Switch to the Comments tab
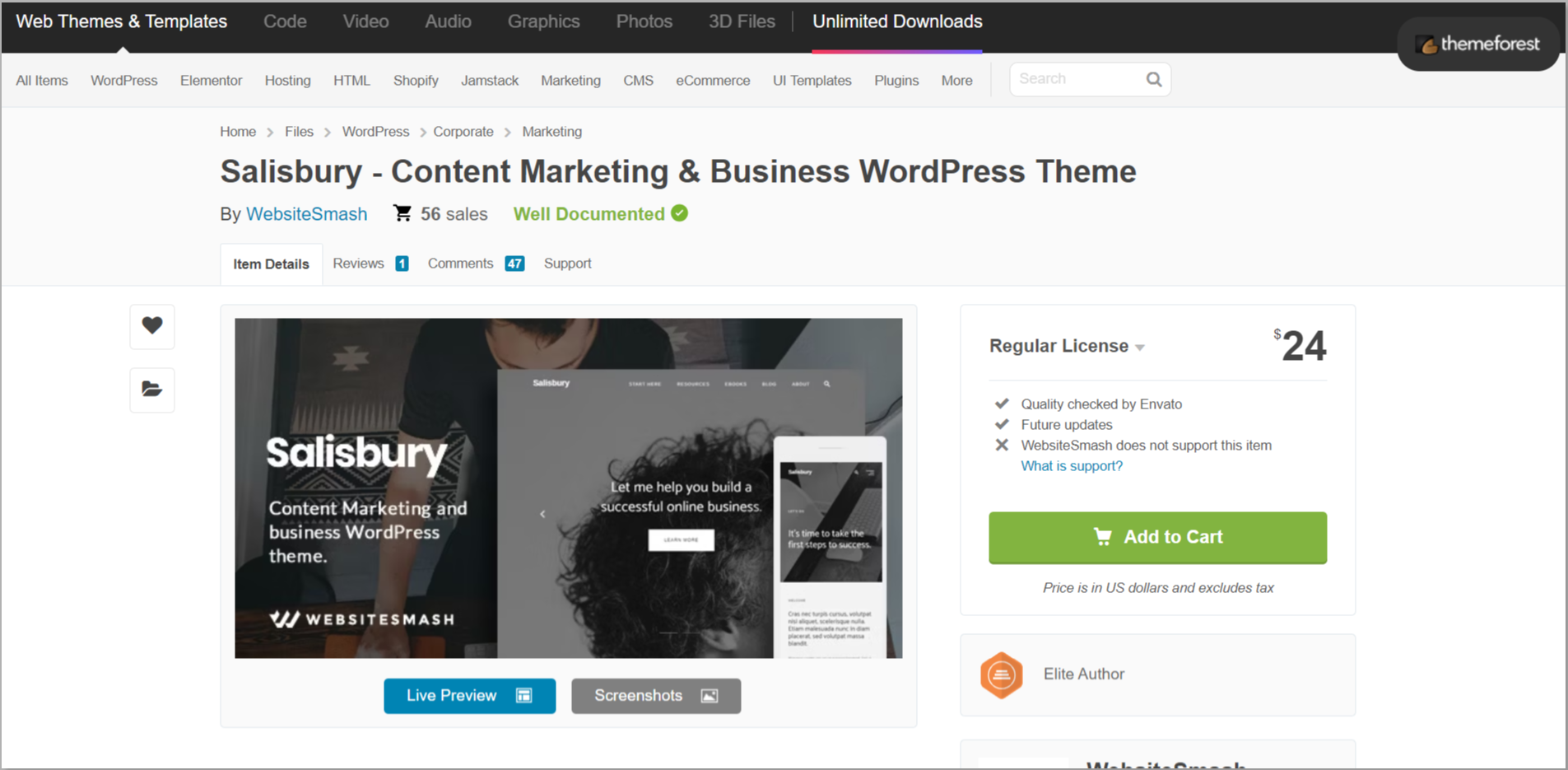 (476, 264)
